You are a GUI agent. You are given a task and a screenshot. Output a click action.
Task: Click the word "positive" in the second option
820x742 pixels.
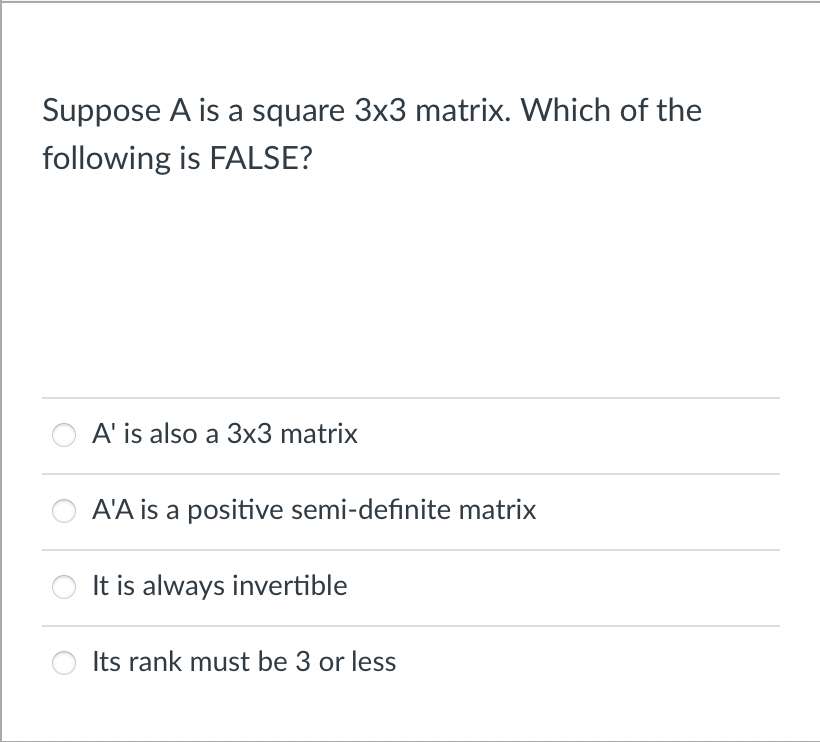235,511
